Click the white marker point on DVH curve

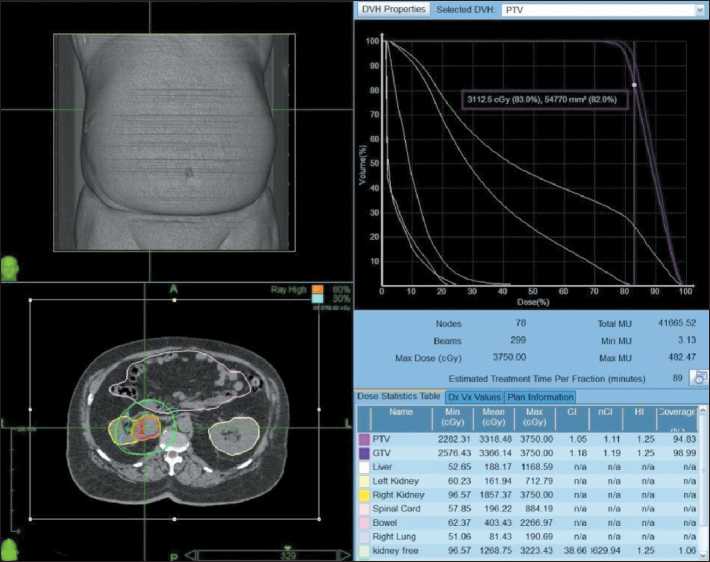634,86
